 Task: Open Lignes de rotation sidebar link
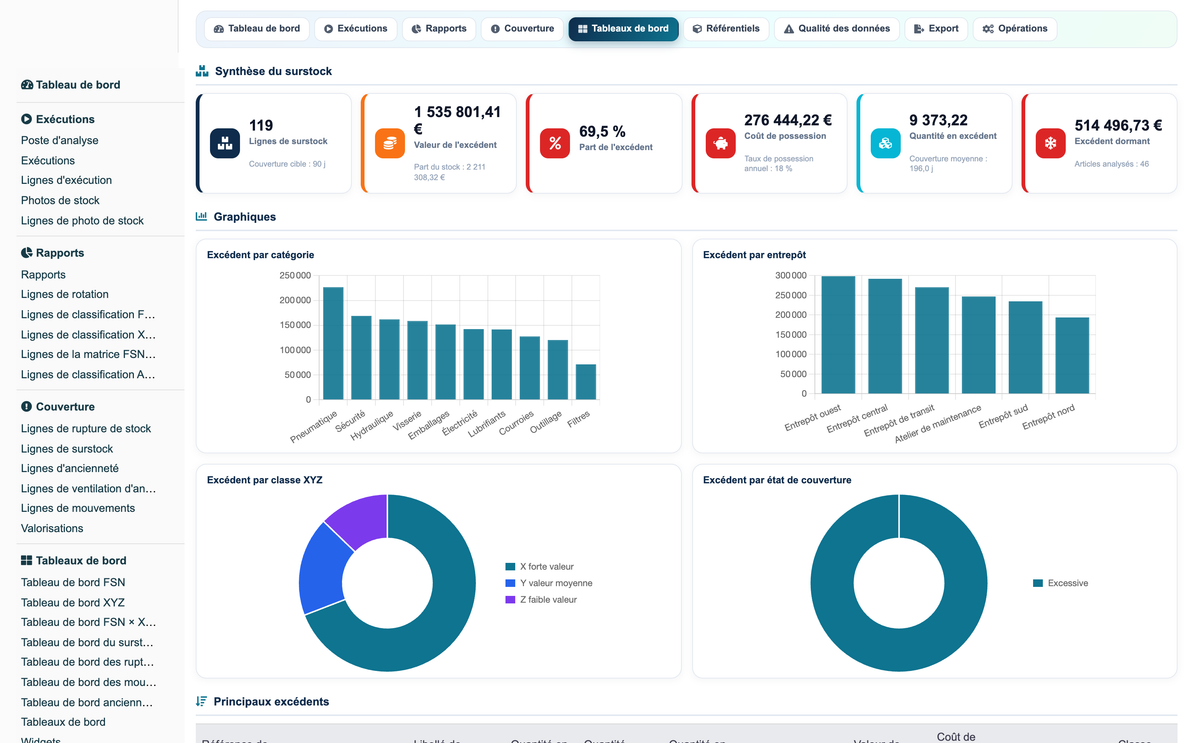click(x=65, y=295)
